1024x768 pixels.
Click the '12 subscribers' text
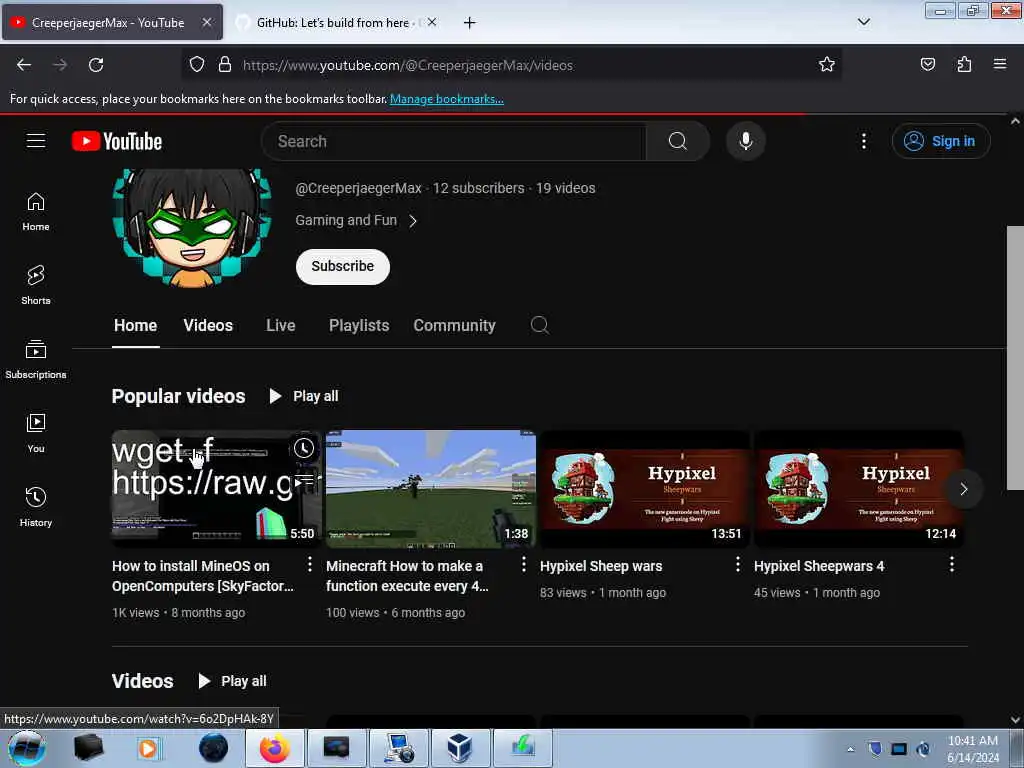click(x=479, y=188)
